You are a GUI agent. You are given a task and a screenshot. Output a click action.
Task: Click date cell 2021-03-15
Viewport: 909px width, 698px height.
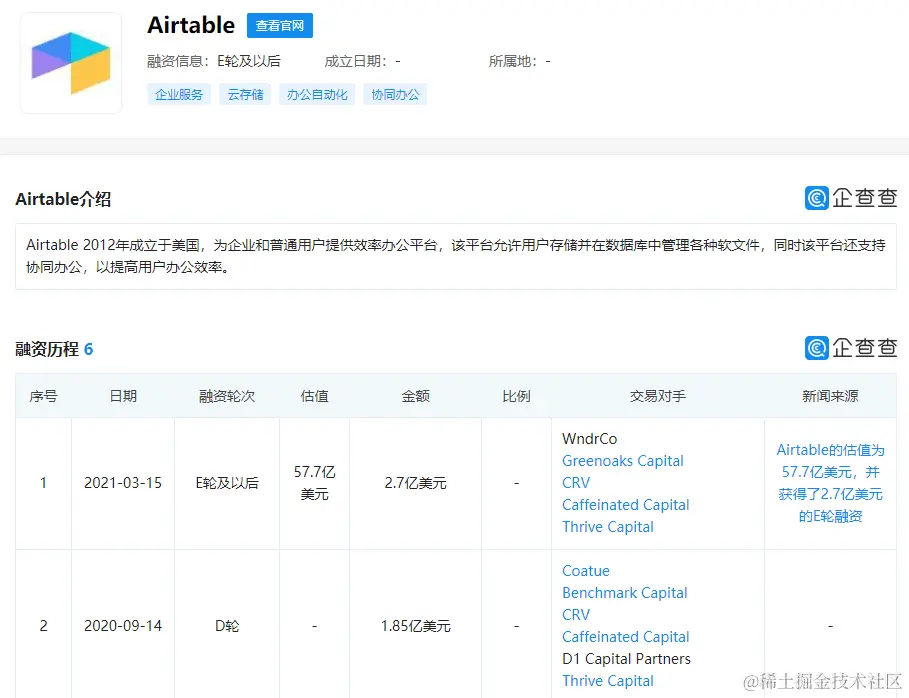point(123,483)
